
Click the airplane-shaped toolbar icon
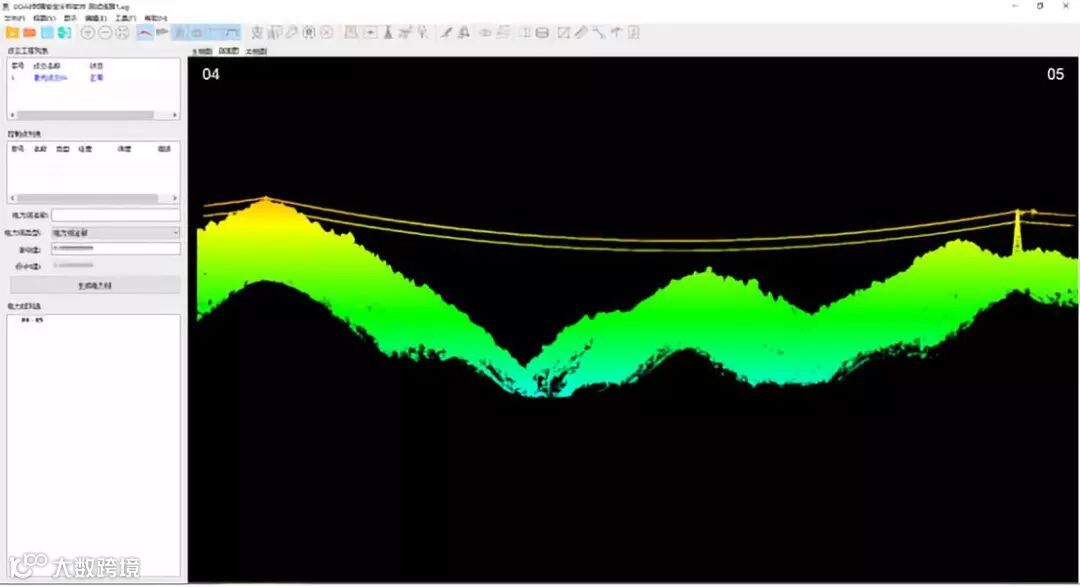405,32
